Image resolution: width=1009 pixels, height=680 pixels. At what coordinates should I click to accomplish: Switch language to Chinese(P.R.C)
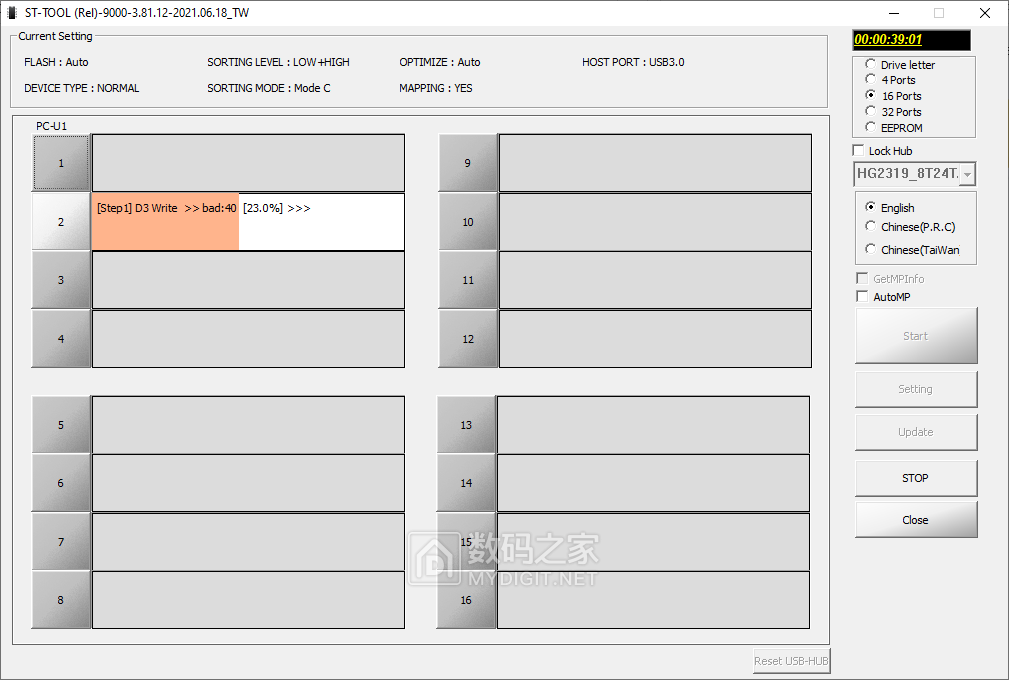871,227
